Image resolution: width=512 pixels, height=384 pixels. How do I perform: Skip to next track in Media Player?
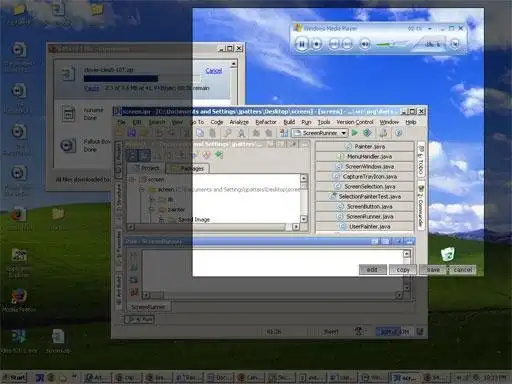(347, 44)
